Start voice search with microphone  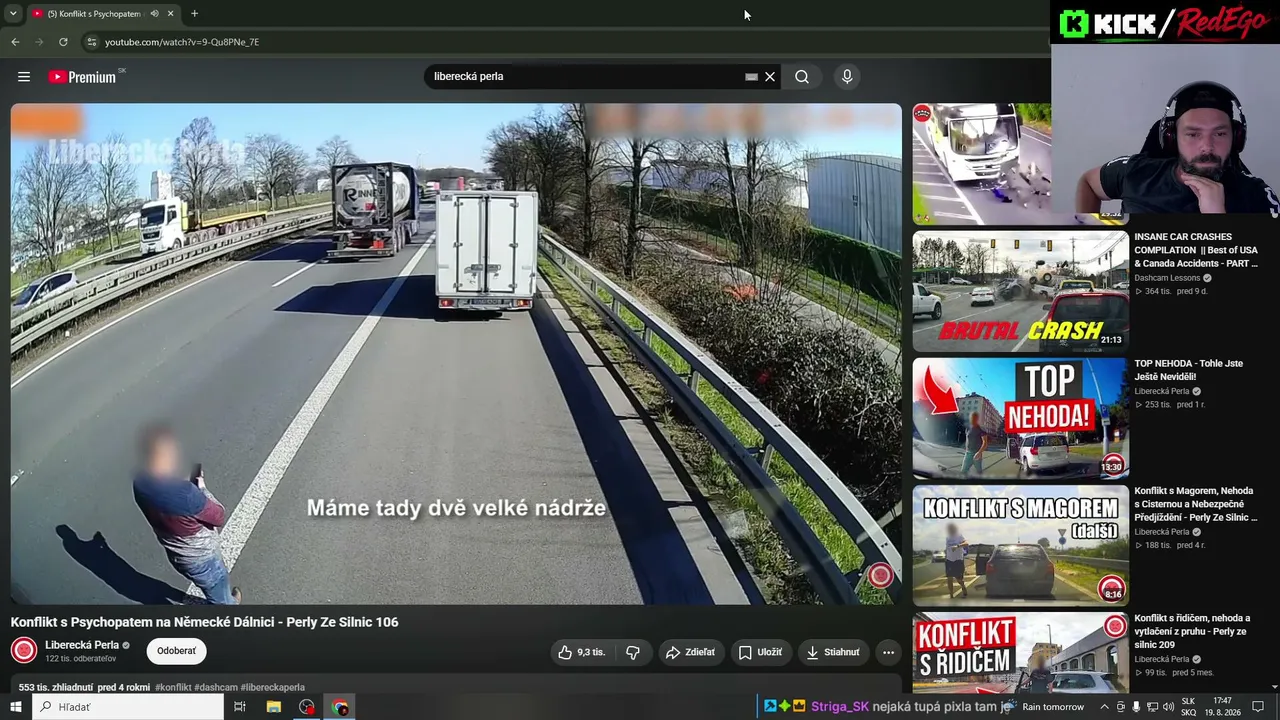847,77
